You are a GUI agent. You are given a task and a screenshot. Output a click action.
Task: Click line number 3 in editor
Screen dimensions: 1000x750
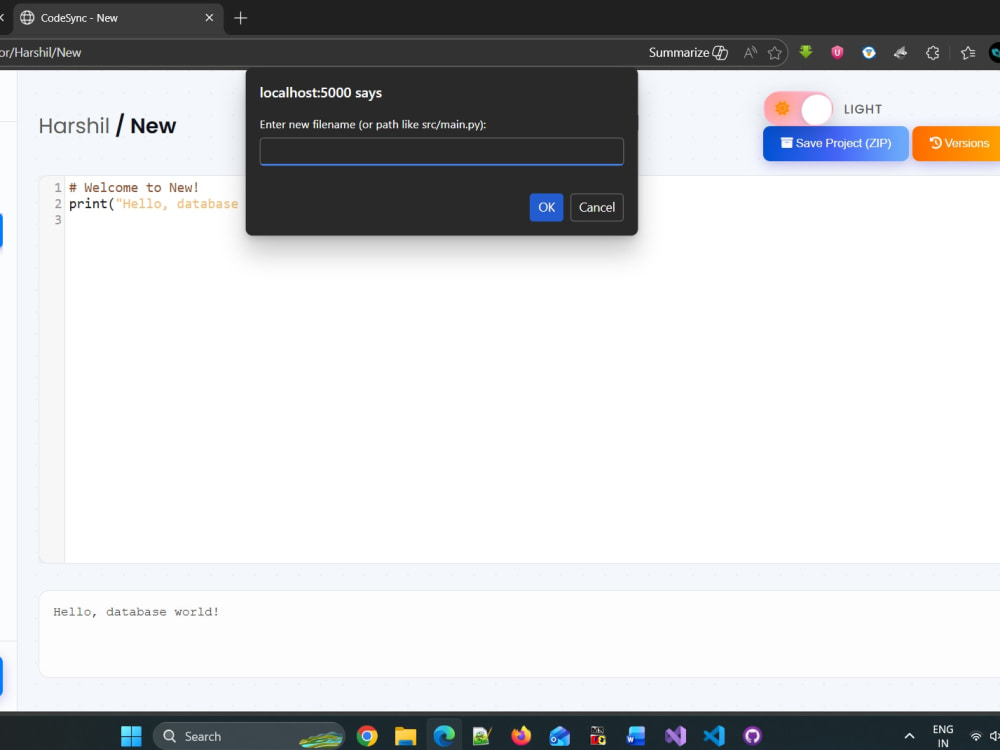click(57, 219)
